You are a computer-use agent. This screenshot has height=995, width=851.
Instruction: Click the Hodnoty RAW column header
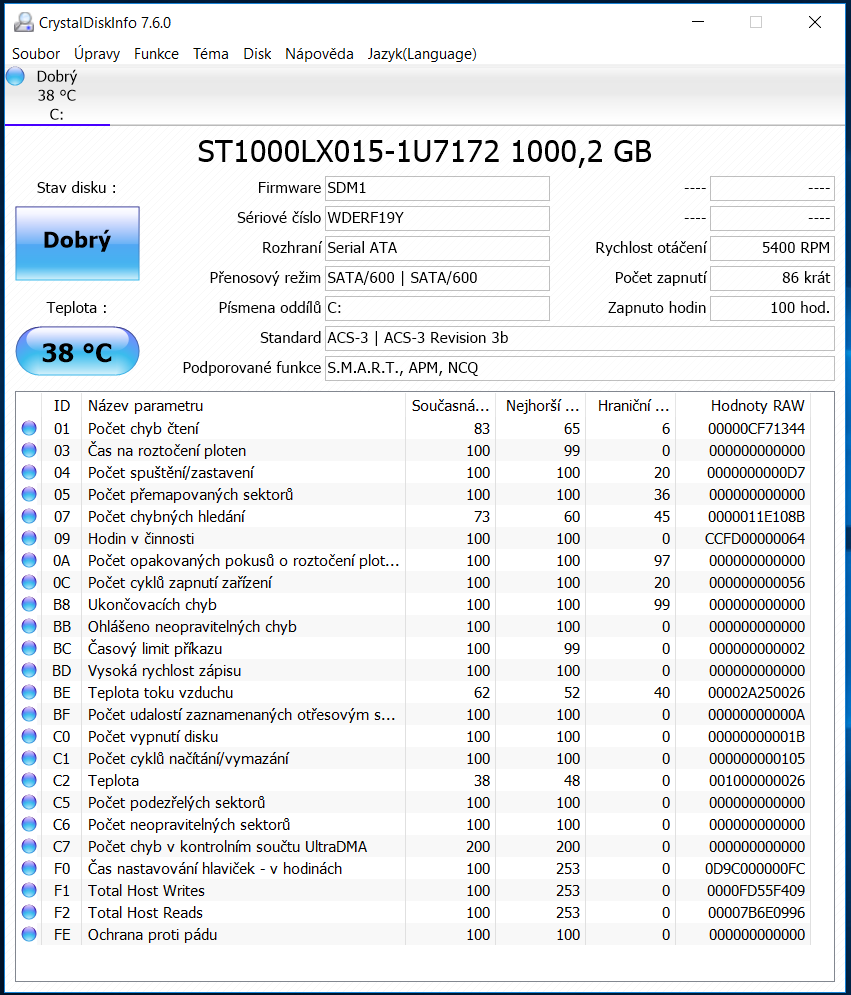click(x=744, y=405)
